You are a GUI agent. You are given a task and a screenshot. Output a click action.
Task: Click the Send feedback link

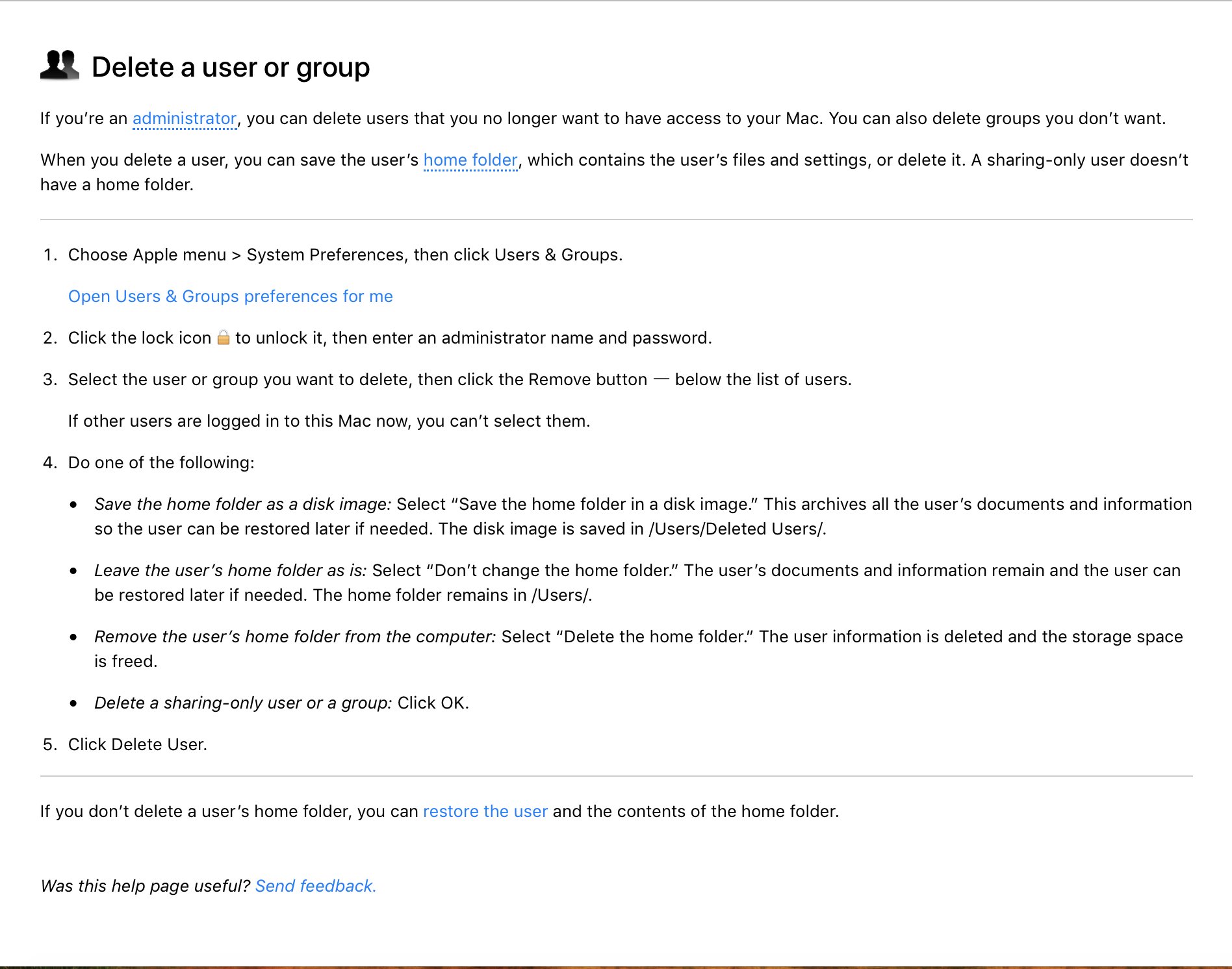point(316,887)
